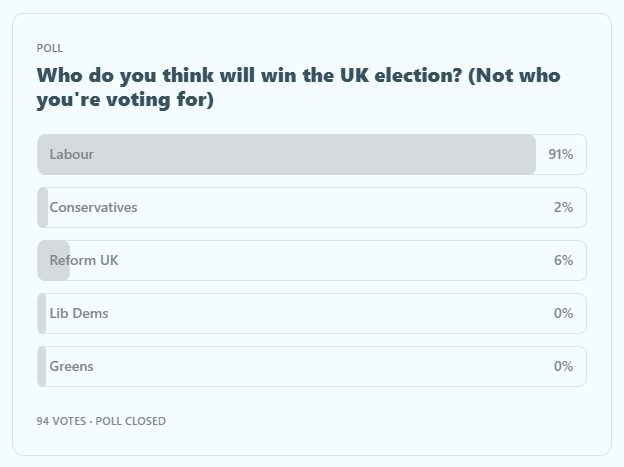
Task: Click the Greens bar sliver
Action: click(42, 367)
